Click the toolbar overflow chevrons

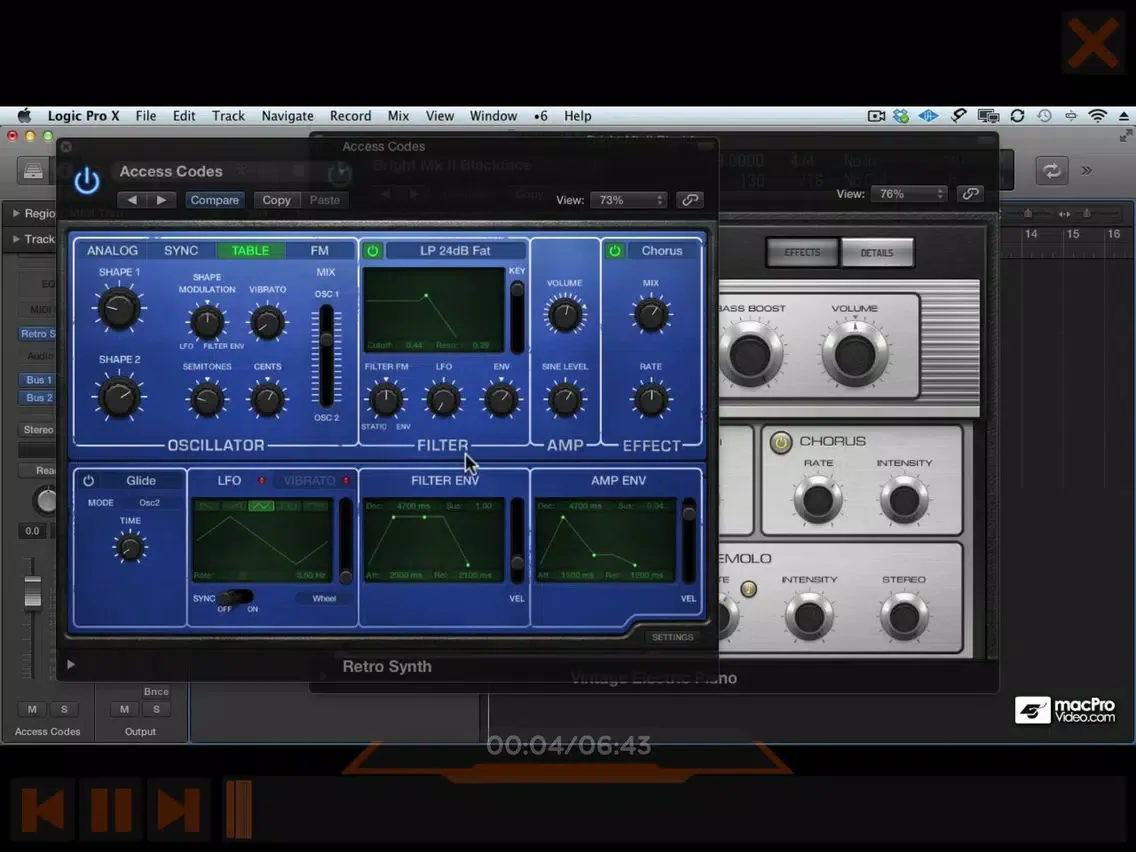coord(1087,171)
